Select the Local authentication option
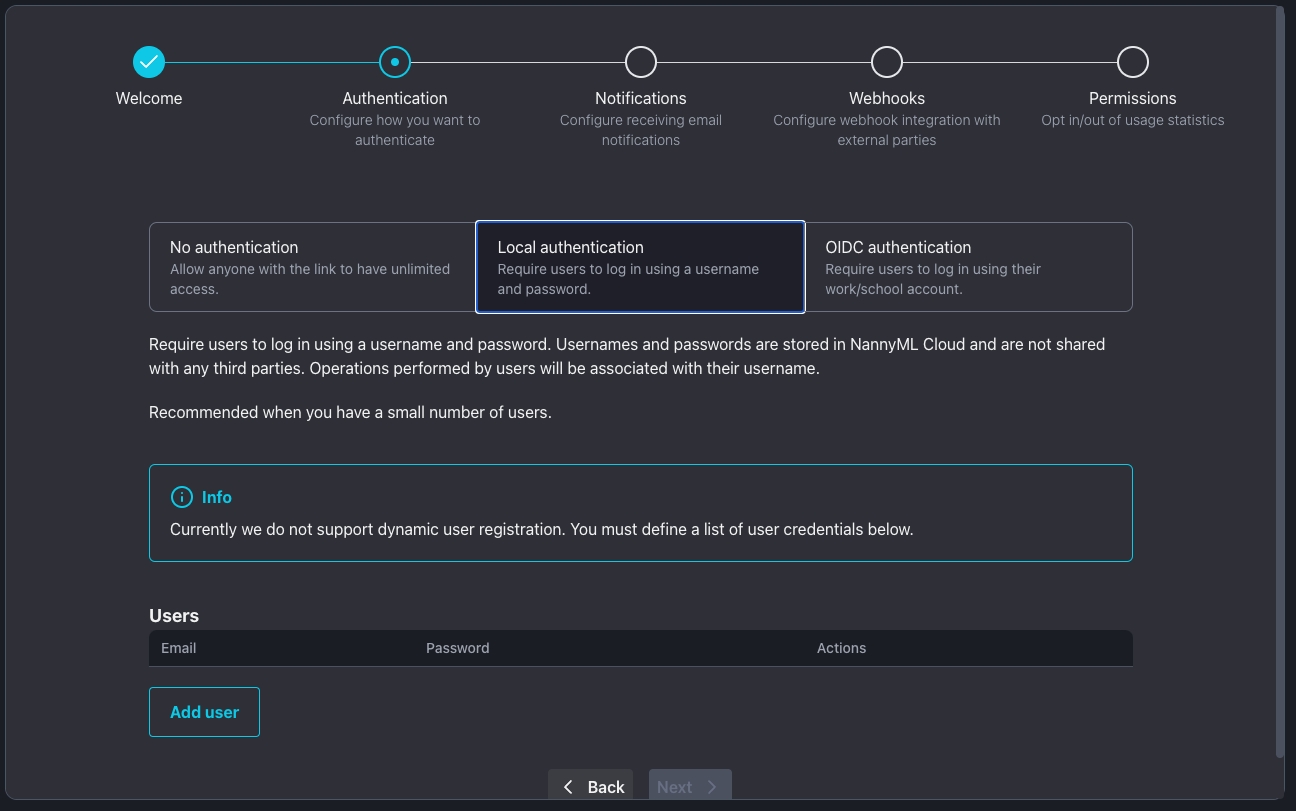1296x811 pixels. [x=640, y=267]
